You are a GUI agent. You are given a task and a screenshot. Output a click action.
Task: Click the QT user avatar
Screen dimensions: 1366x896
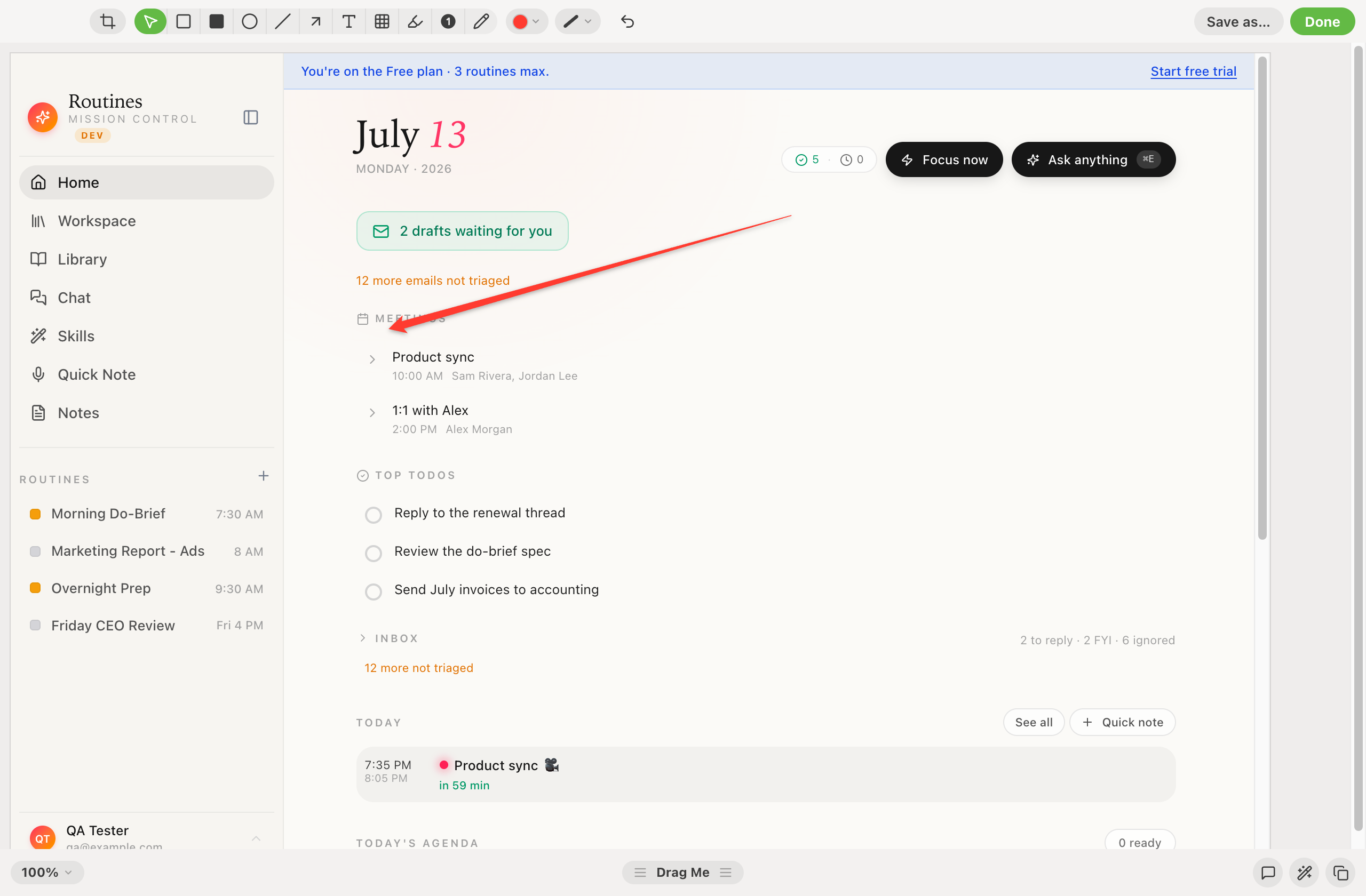click(x=43, y=838)
